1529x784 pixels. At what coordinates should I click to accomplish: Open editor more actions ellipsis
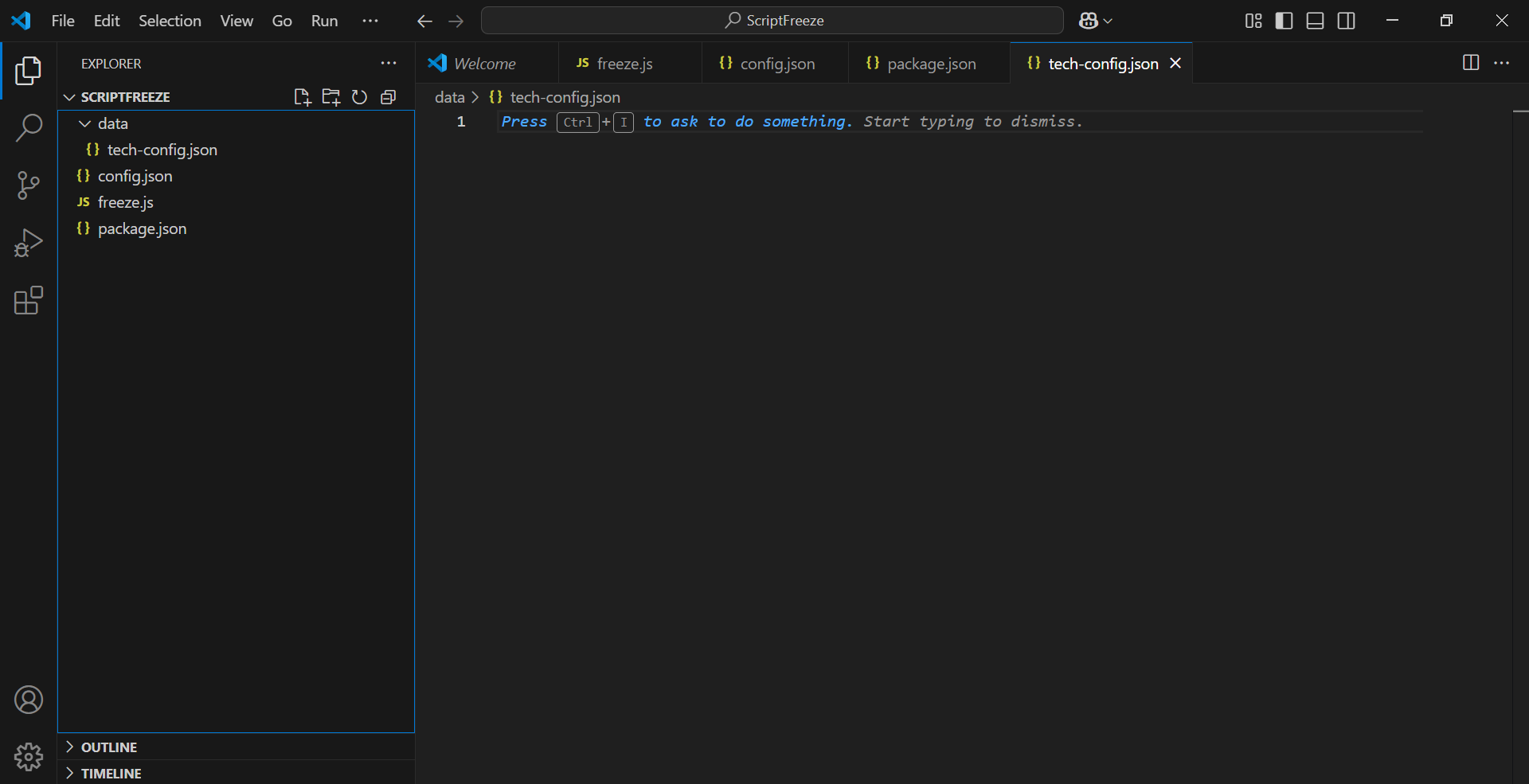pos(1501,63)
